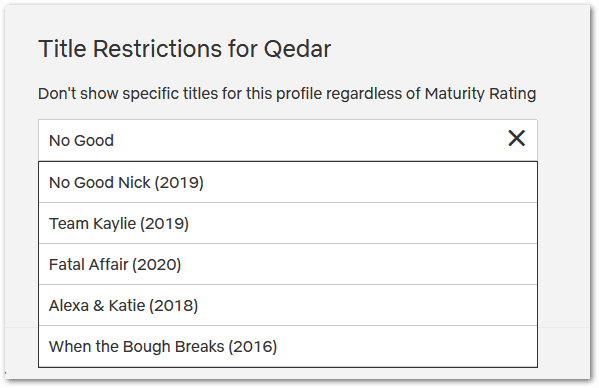This screenshot has height=388, width=599.
Task: Click the last suggestion in the dropdown list
Action: pos(288,346)
